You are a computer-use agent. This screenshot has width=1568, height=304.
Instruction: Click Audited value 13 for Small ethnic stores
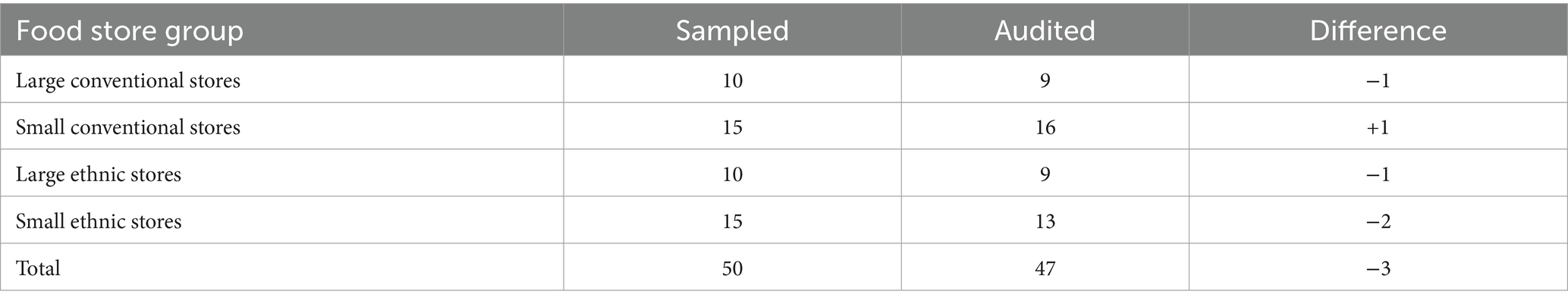(1045, 221)
